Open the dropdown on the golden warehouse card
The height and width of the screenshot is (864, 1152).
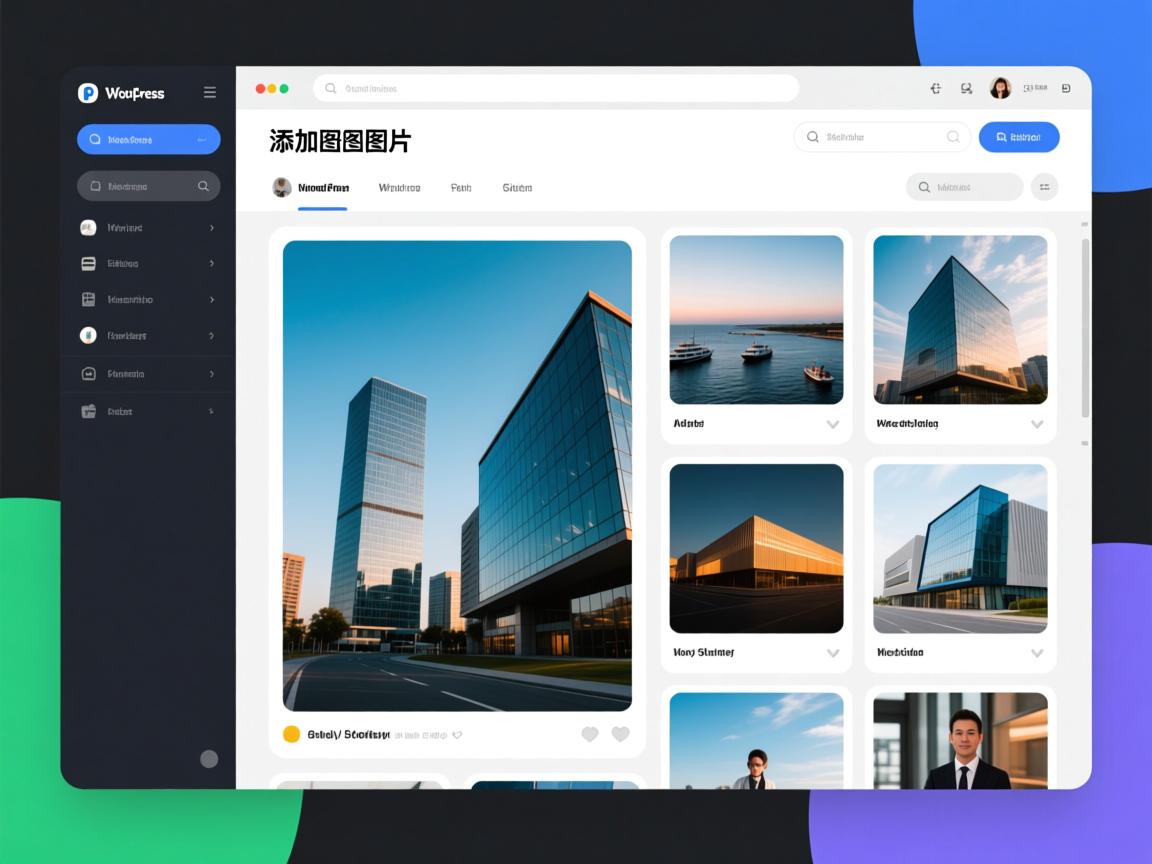833,653
